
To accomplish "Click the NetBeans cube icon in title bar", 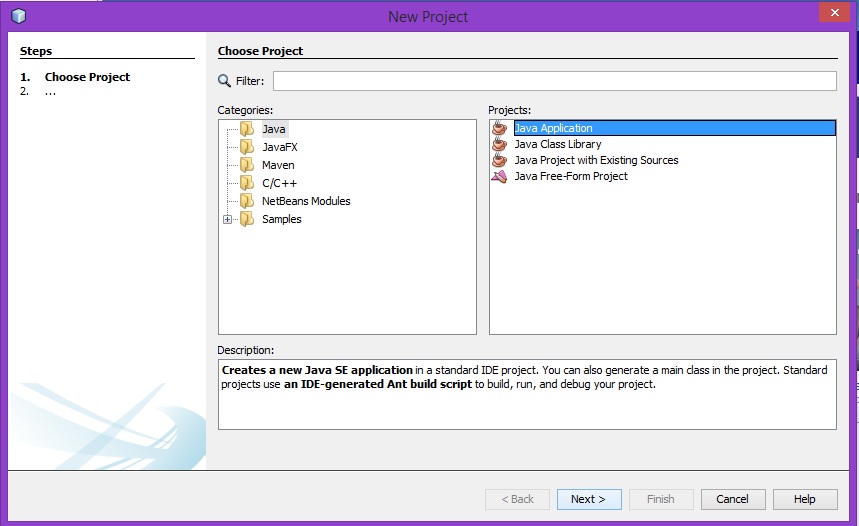I will coord(18,16).
